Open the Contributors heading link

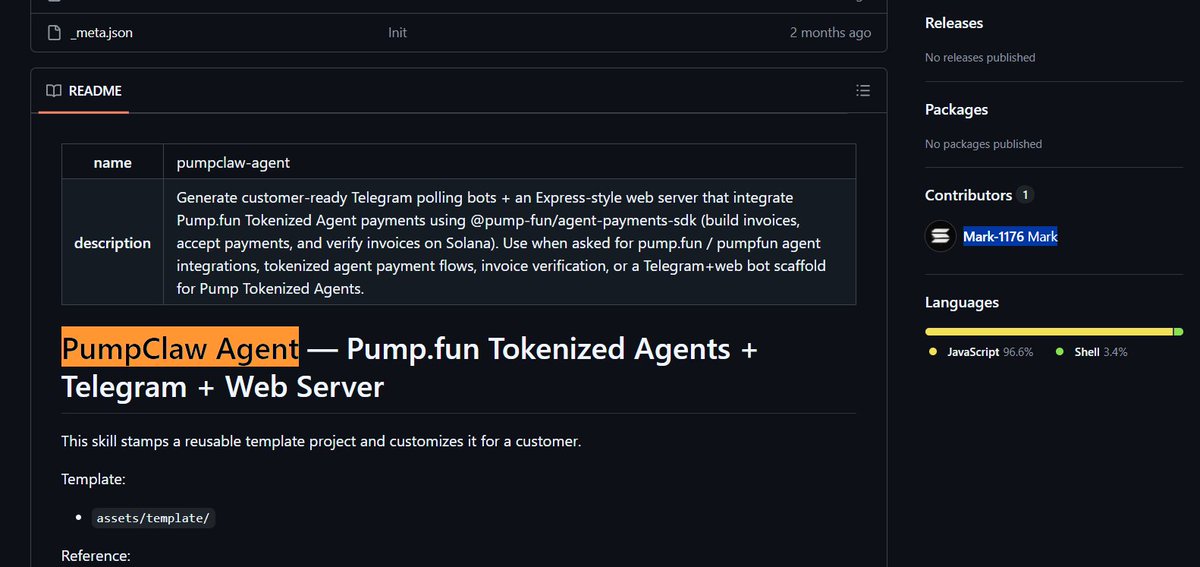968,195
